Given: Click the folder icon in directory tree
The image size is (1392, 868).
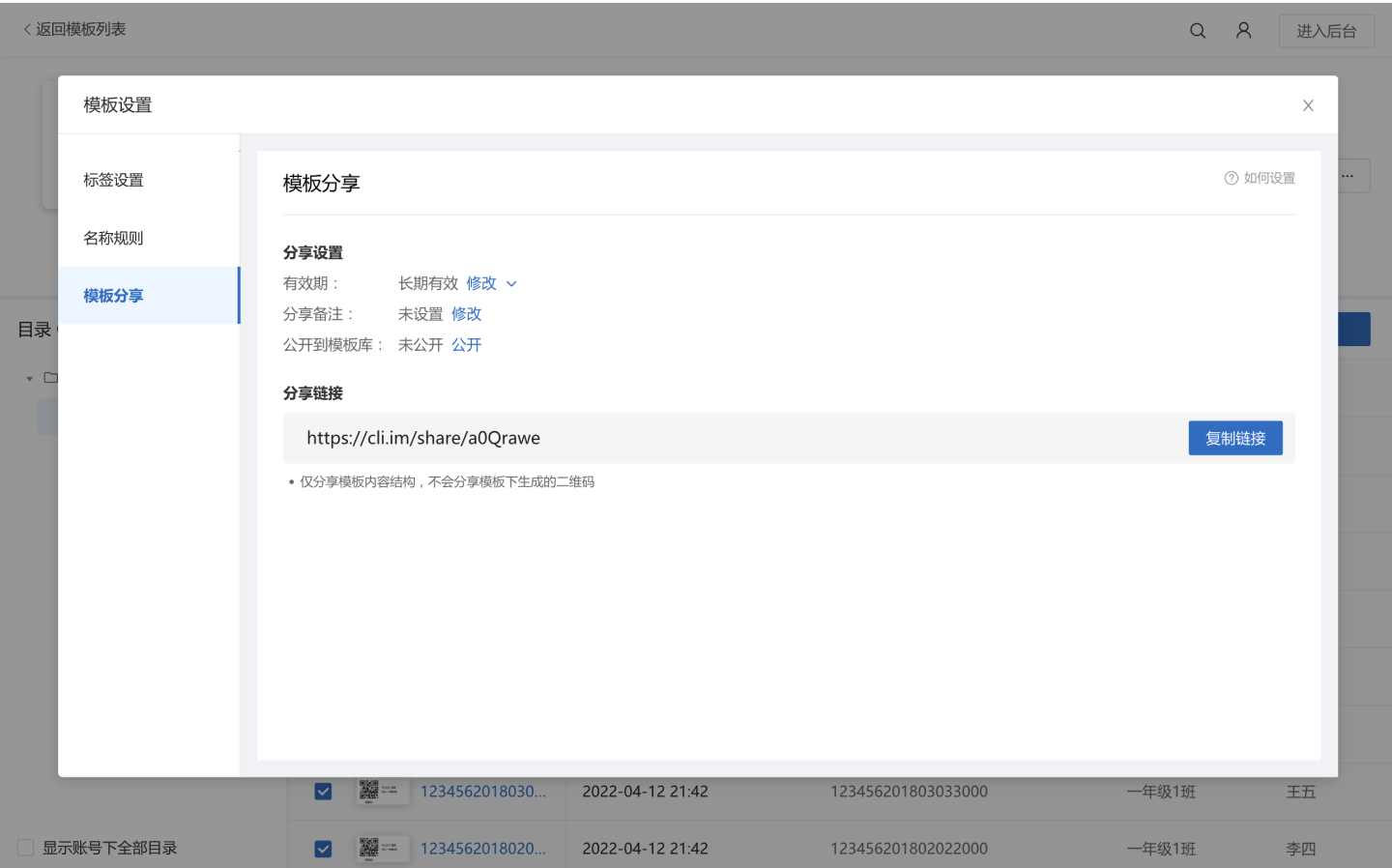Looking at the screenshot, I should [50, 378].
